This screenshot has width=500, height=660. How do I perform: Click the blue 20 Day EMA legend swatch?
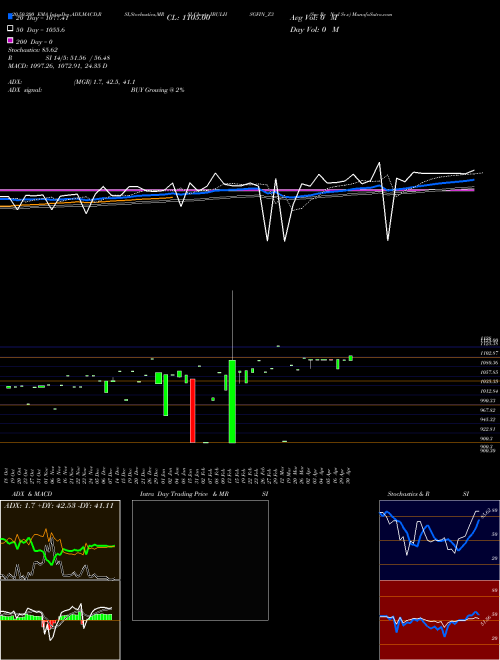(x=10, y=17)
